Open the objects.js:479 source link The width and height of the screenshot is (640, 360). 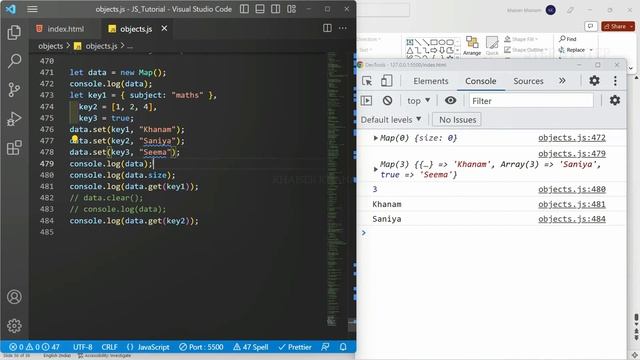[x=571, y=154]
